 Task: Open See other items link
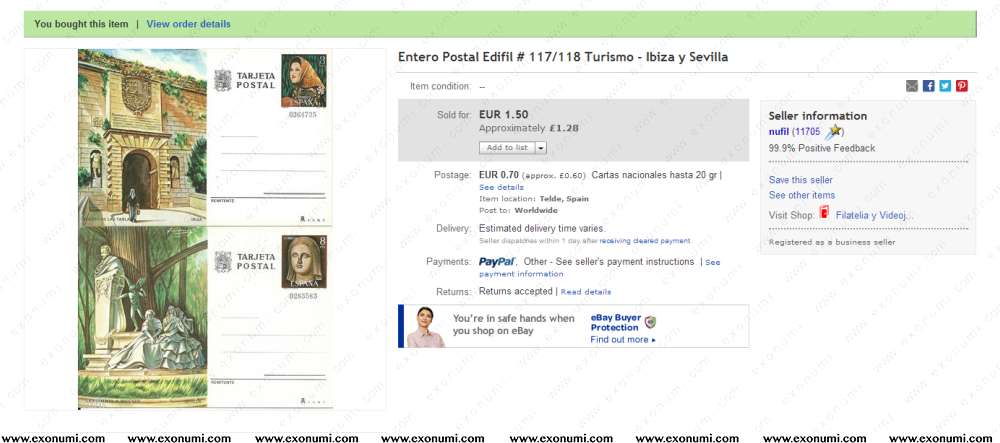(x=802, y=195)
